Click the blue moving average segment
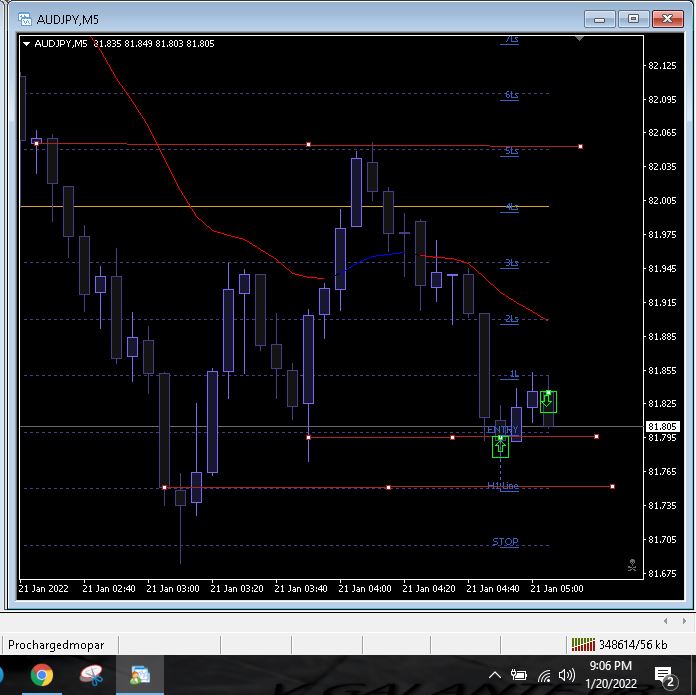Viewport: 696px width, 695px height. tap(373, 258)
